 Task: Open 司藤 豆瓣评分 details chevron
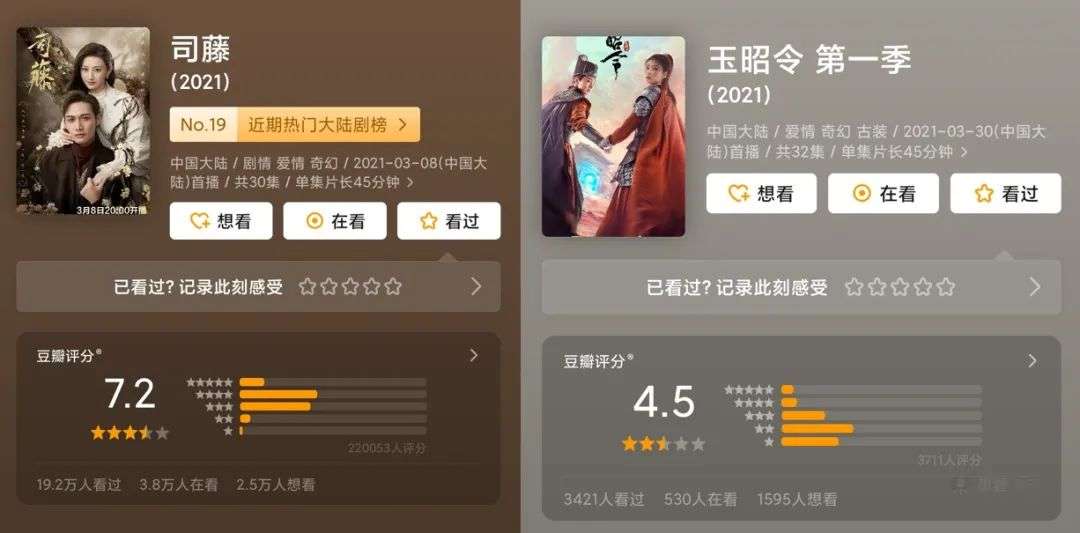pos(473,355)
